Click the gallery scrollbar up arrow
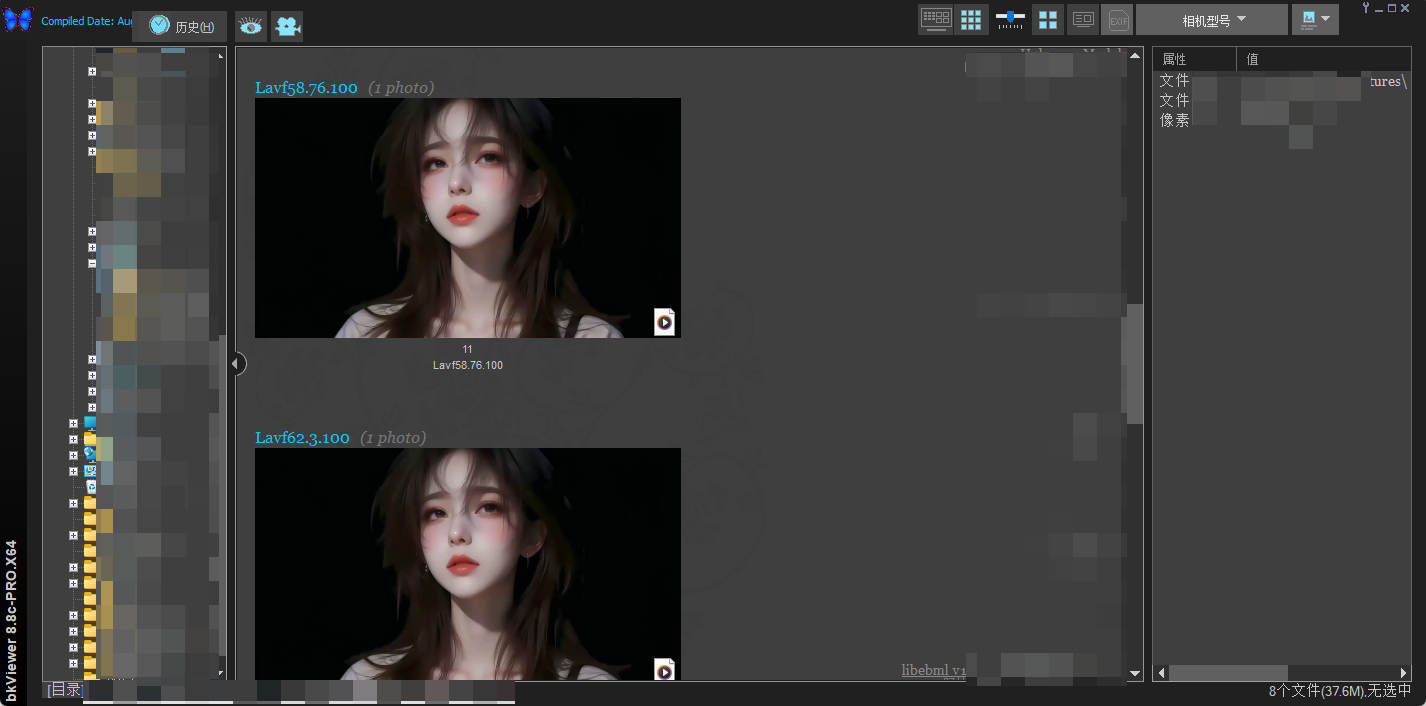The image size is (1426, 706). click(1134, 57)
